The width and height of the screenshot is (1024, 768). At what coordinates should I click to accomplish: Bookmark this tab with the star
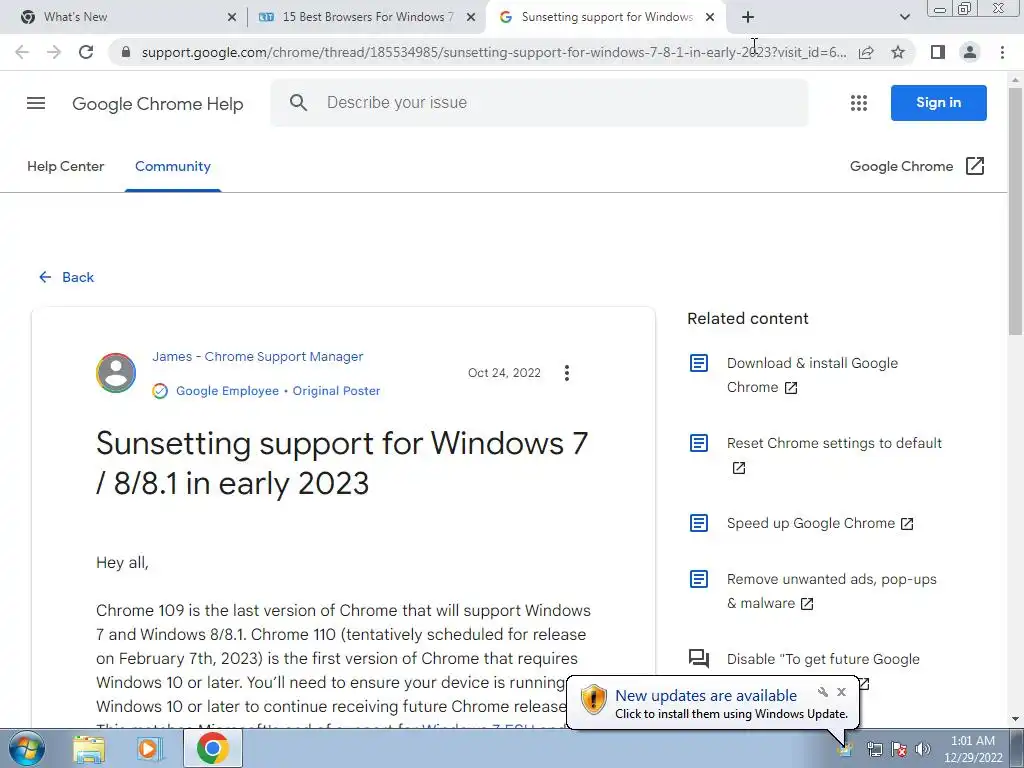tap(898, 52)
